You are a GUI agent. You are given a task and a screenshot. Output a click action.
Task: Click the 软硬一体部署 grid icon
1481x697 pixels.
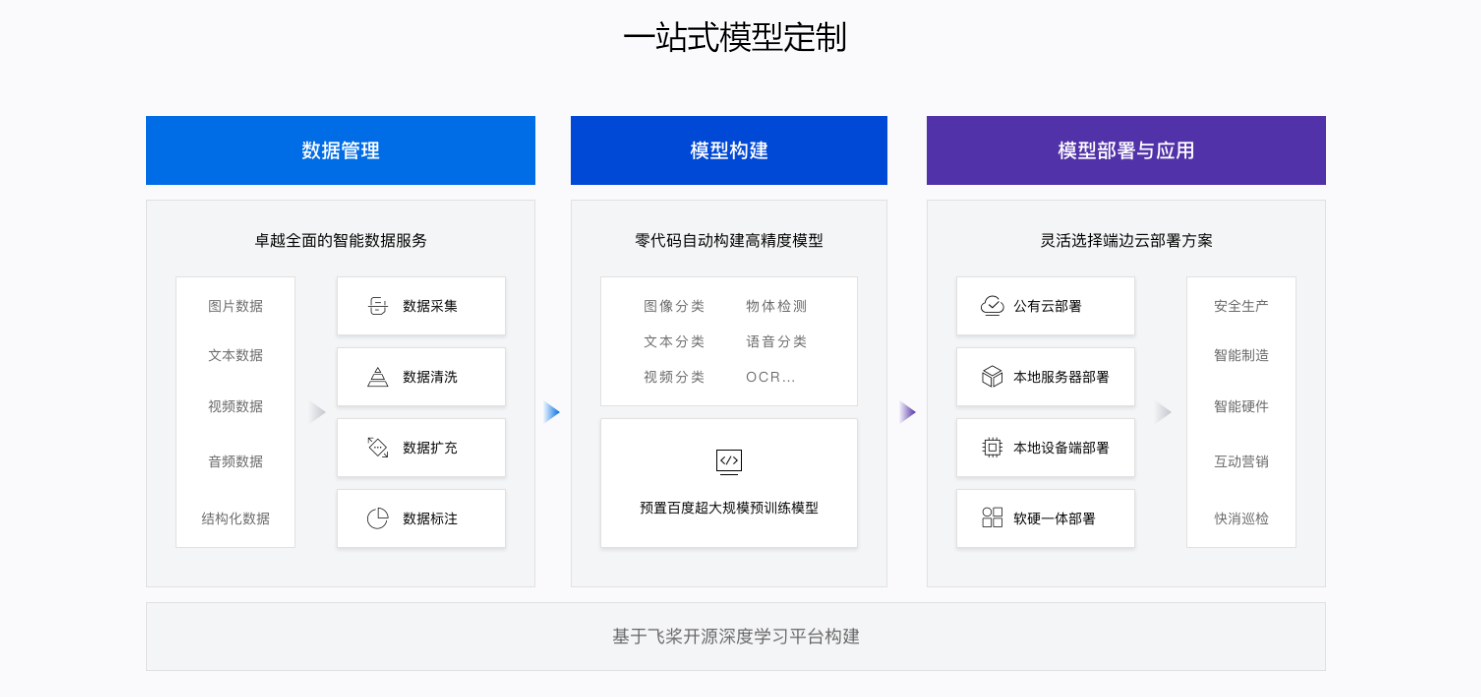(x=992, y=518)
